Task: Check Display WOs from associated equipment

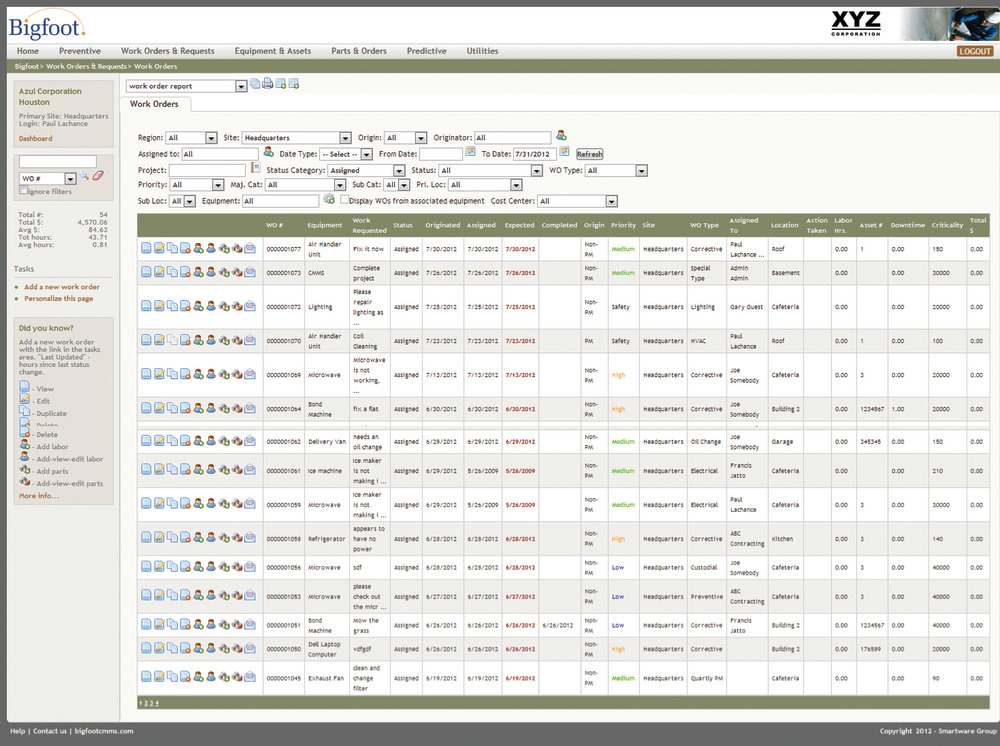Action: coord(345,200)
